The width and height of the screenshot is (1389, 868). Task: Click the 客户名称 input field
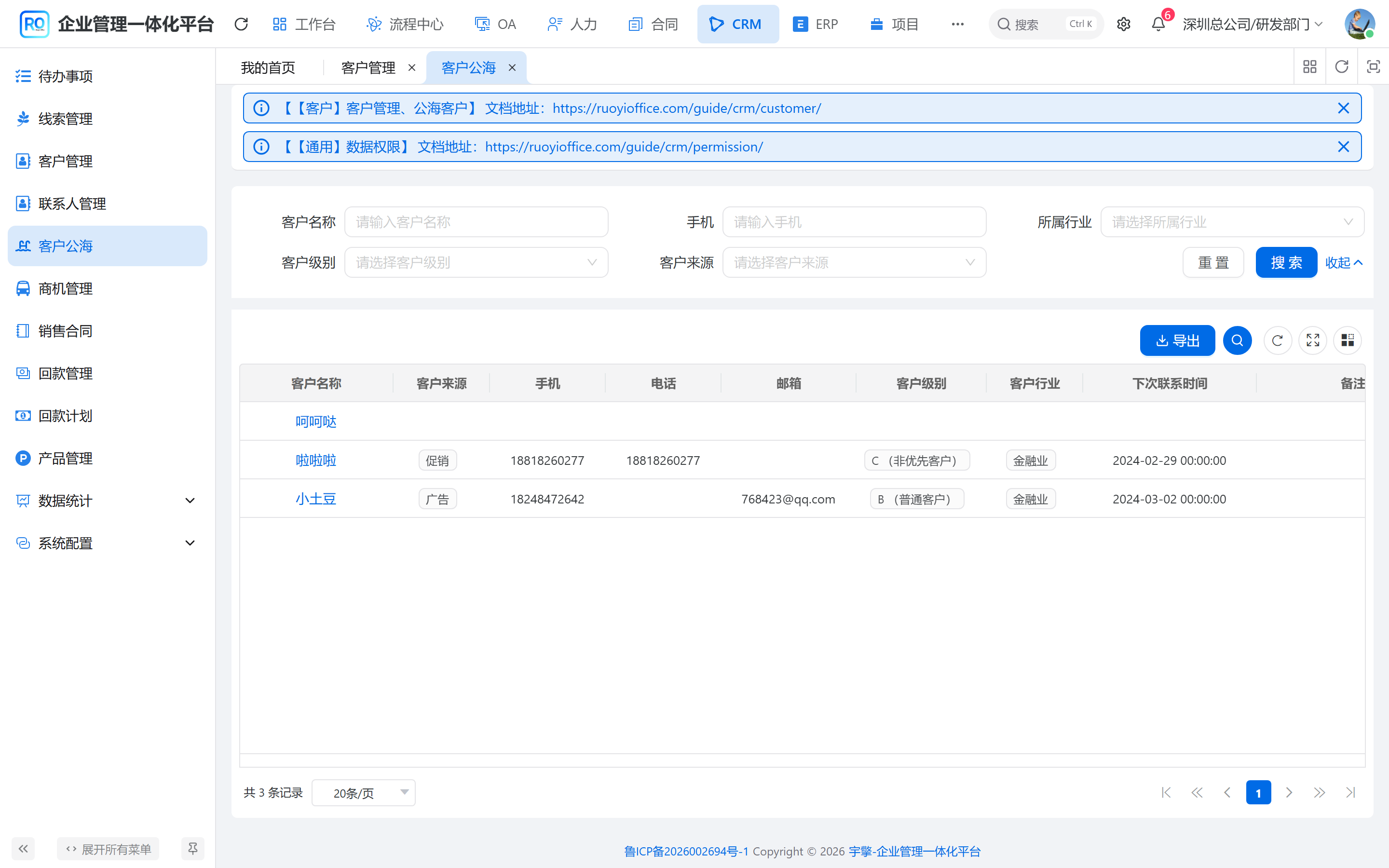click(x=477, y=222)
